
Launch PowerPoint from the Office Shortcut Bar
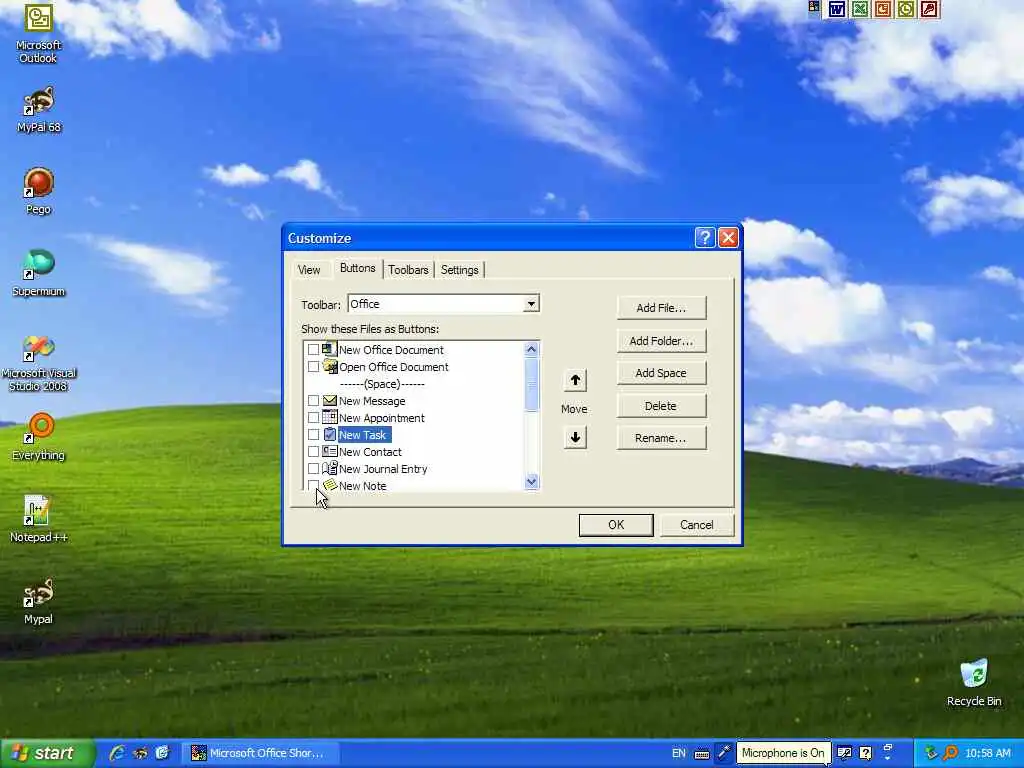click(882, 8)
